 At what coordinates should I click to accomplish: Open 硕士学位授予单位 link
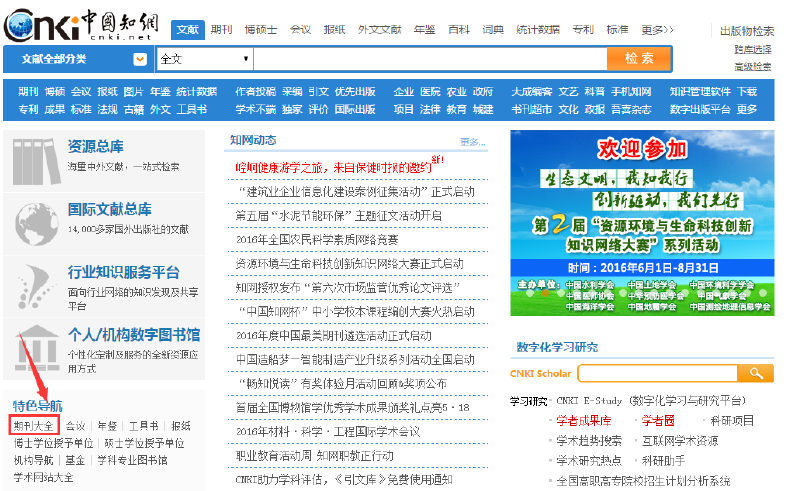point(144,443)
